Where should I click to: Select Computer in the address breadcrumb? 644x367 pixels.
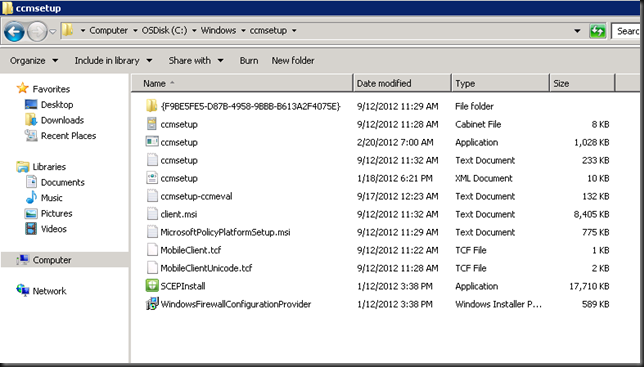coord(108,30)
